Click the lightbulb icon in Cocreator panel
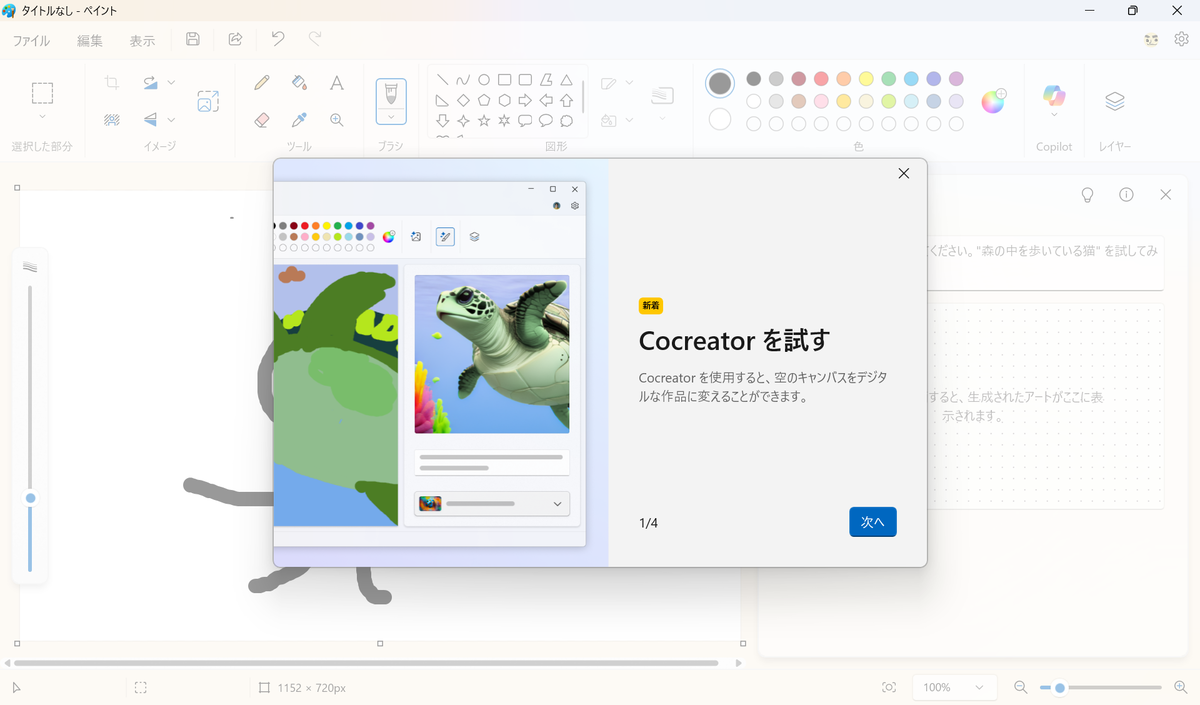The image size is (1200, 705). pos(1088,195)
